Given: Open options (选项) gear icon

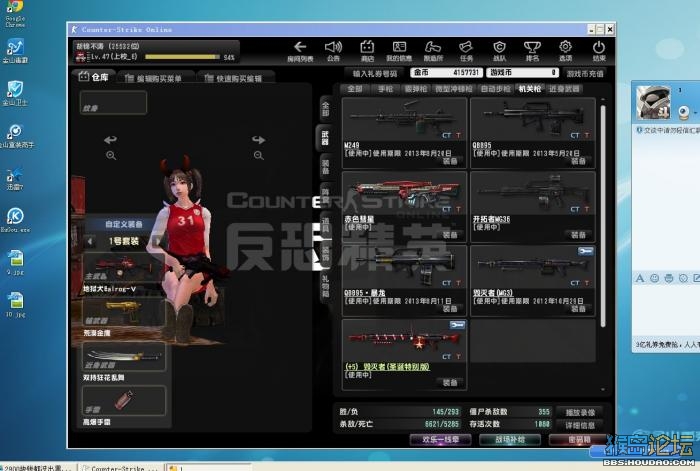Looking at the screenshot, I should tap(565, 51).
